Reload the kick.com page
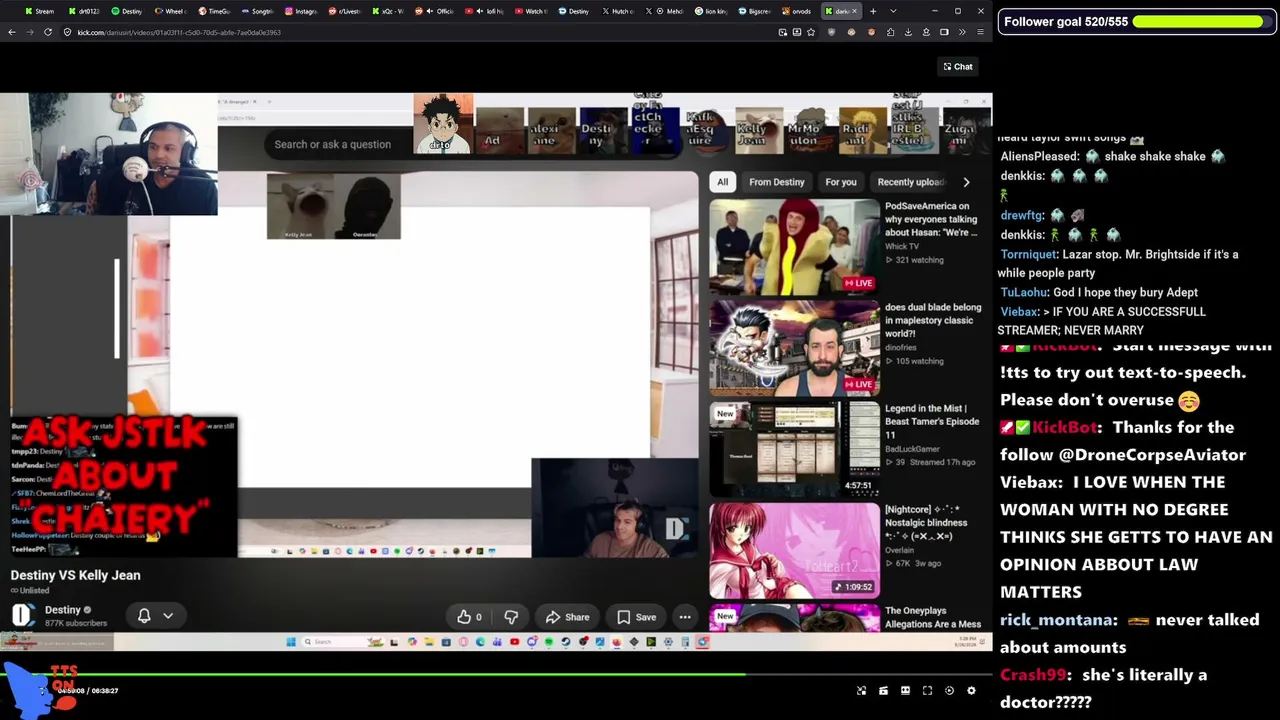The width and height of the screenshot is (1280, 720). pyautogui.click(x=47, y=32)
